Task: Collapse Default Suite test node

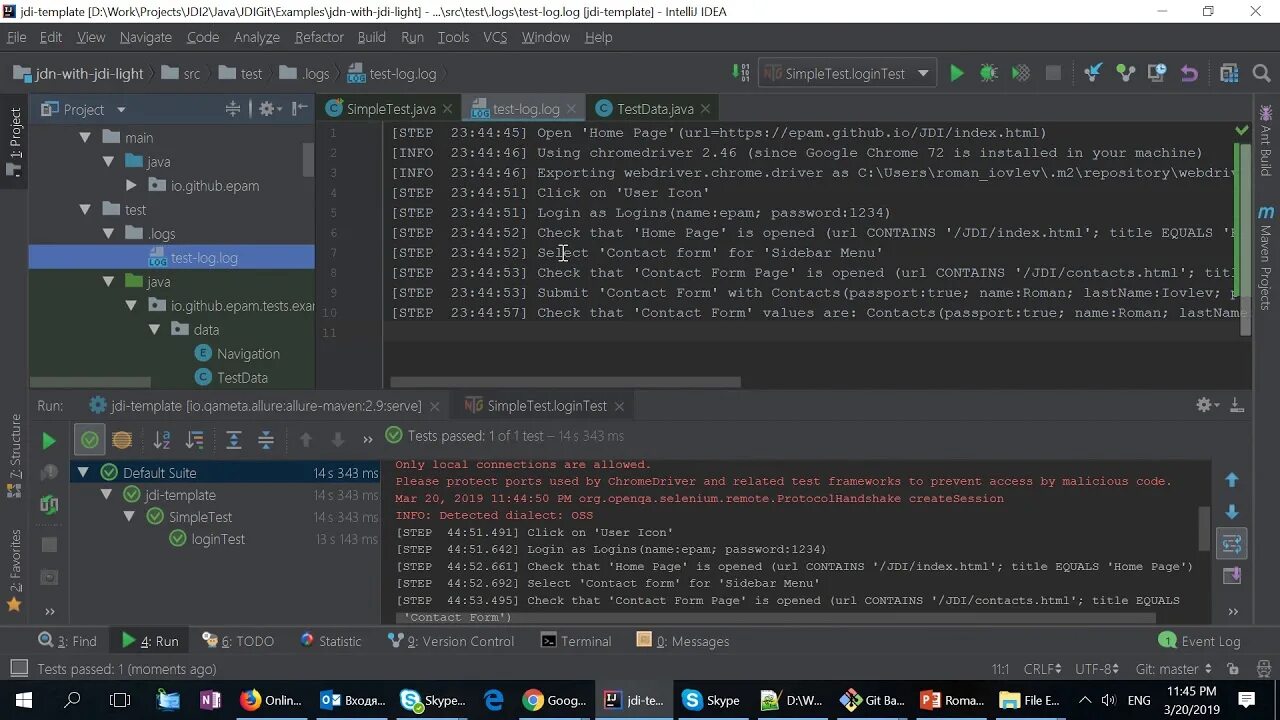Action: [84, 472]
